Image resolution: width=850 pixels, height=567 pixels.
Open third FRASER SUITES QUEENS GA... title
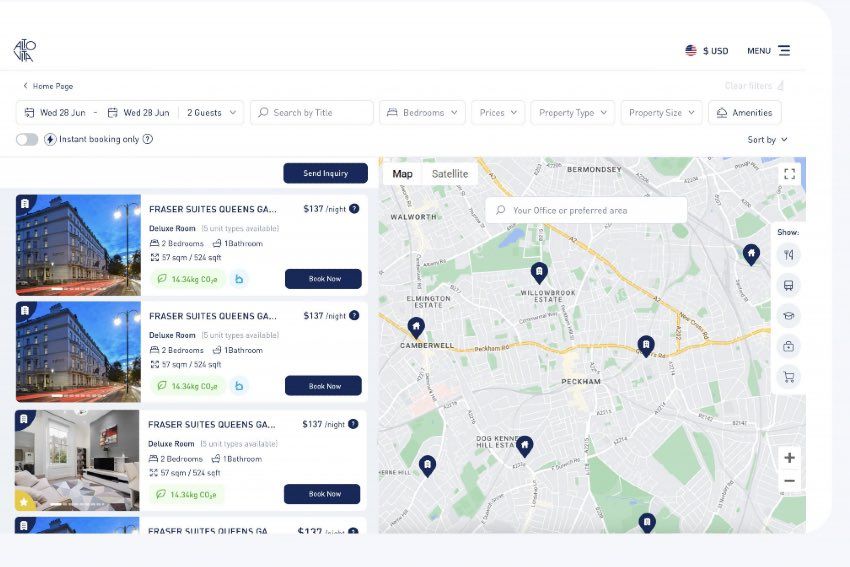211,424
